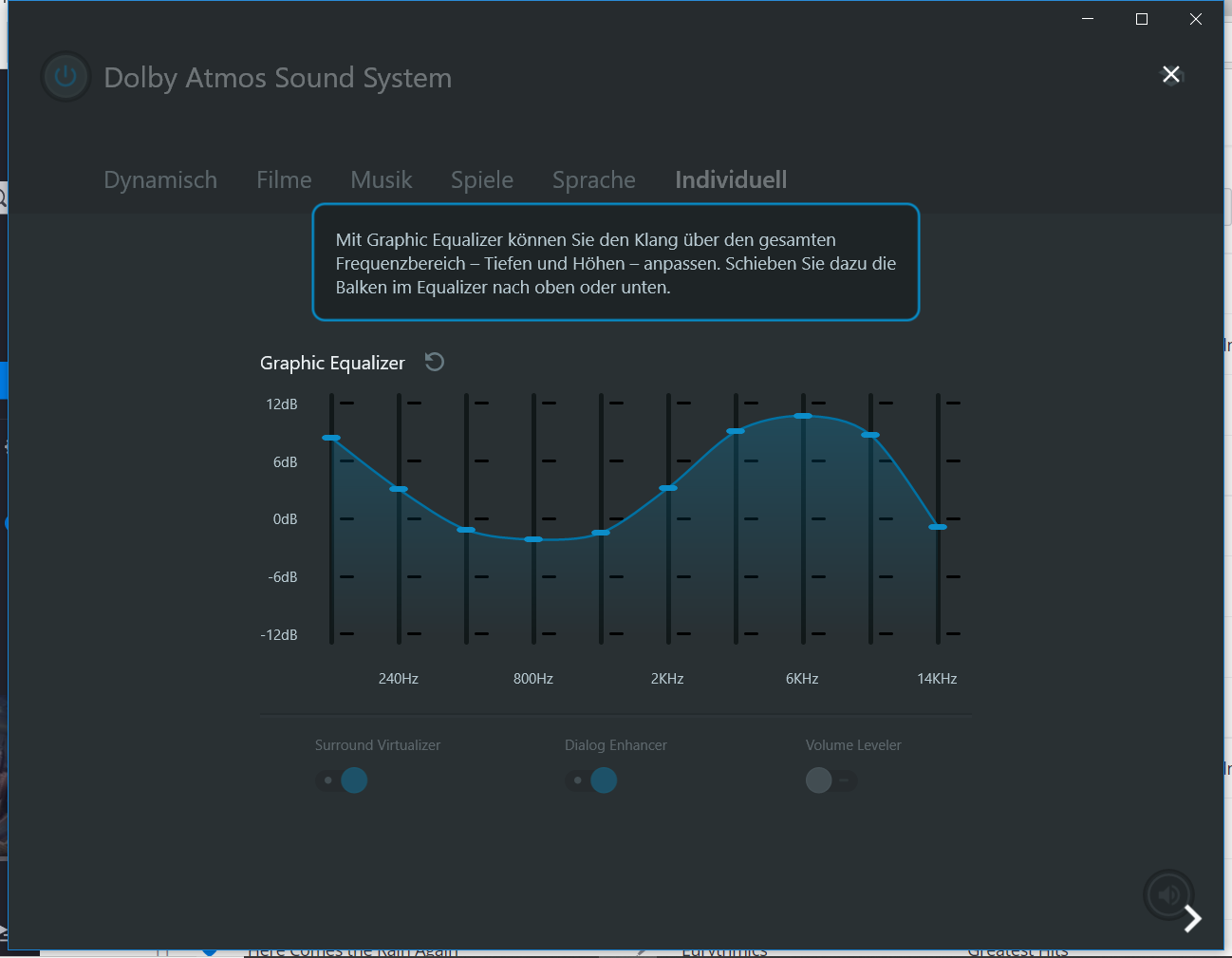Screen dimensions: 1232x958
Task: Reset the Graphic Equalizer with the undo icon
Action: [435, 362]
